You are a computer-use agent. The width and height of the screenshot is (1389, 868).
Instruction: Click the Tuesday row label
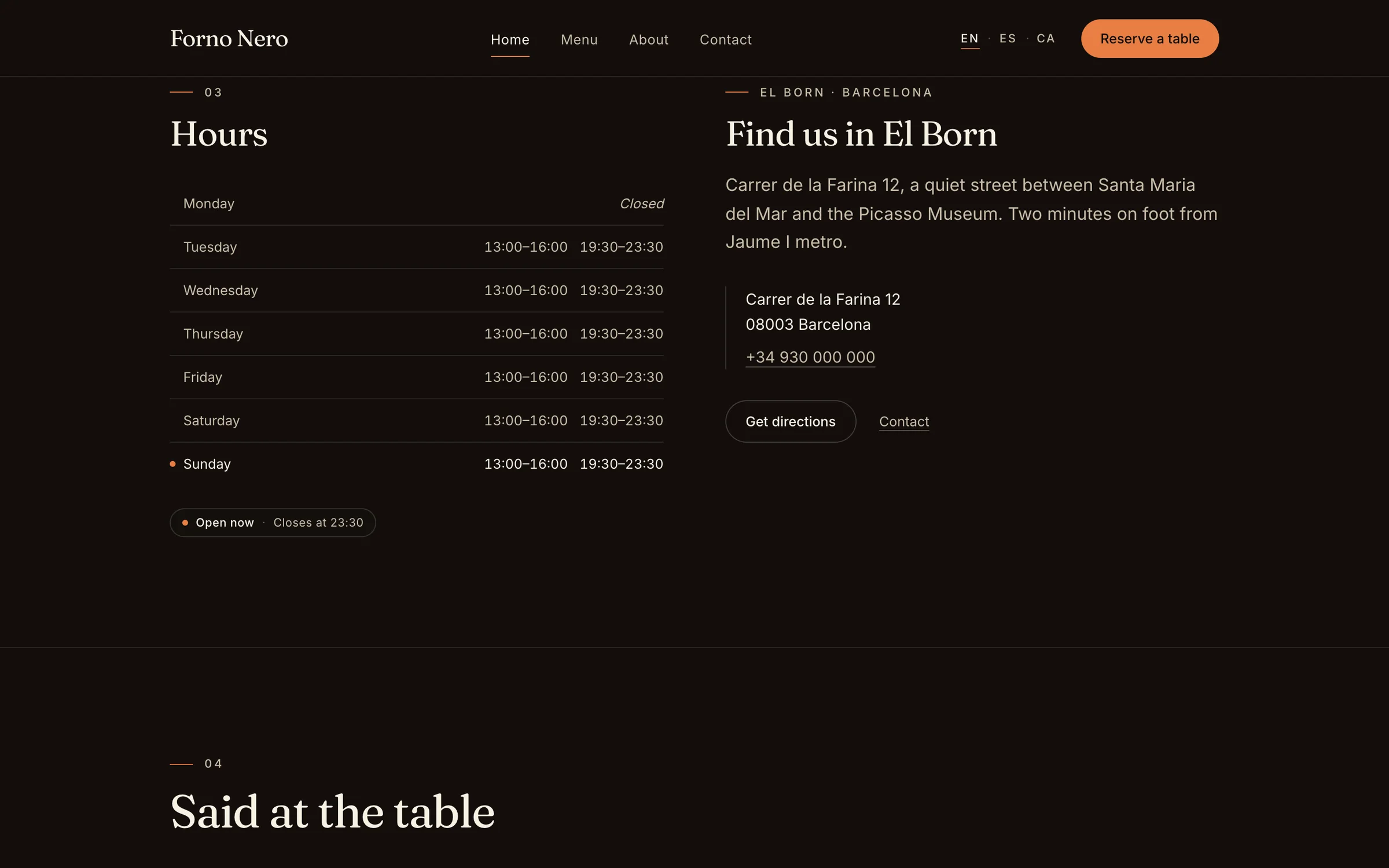tap(210, 247)
